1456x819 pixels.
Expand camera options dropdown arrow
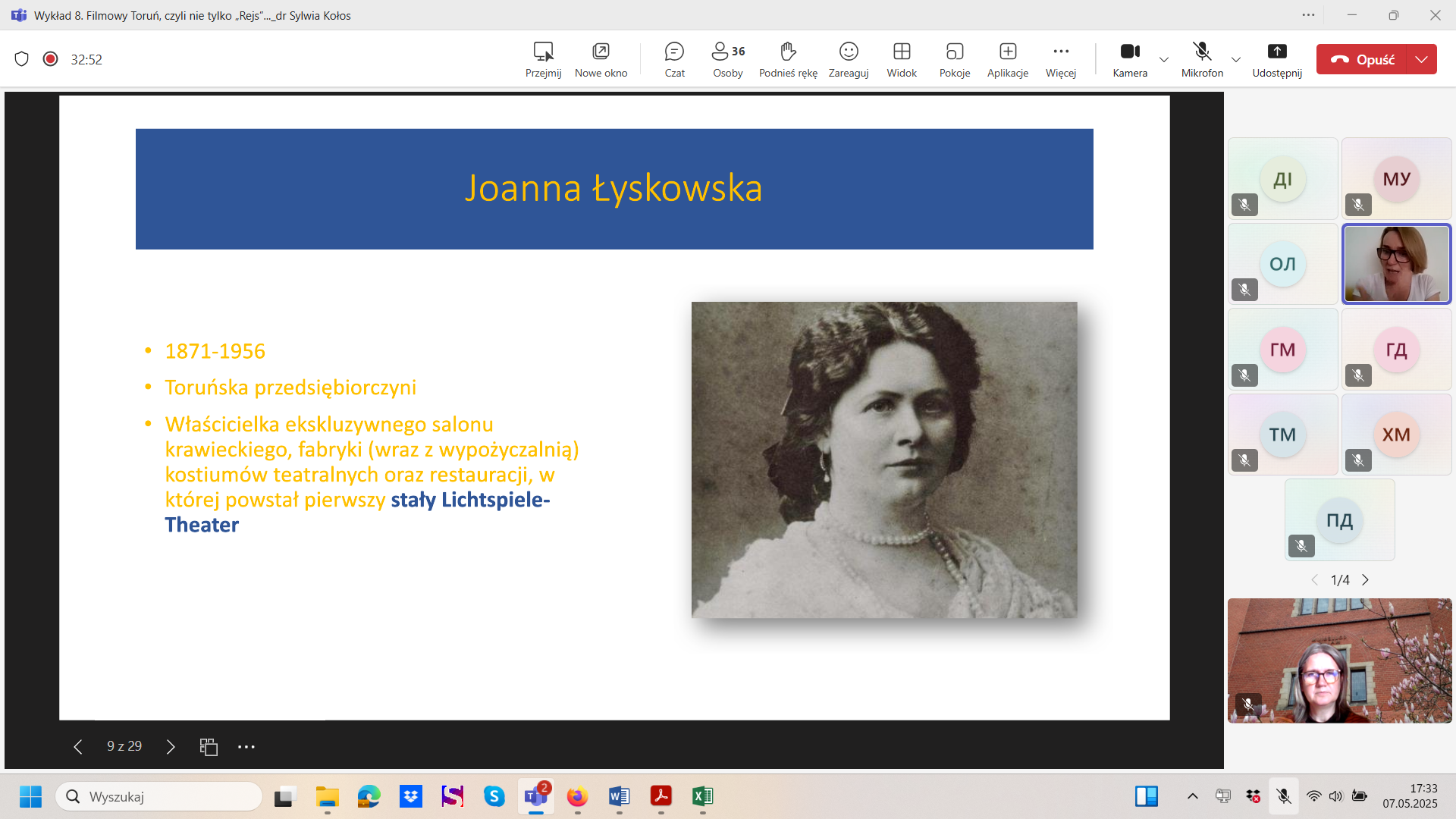1164,59
